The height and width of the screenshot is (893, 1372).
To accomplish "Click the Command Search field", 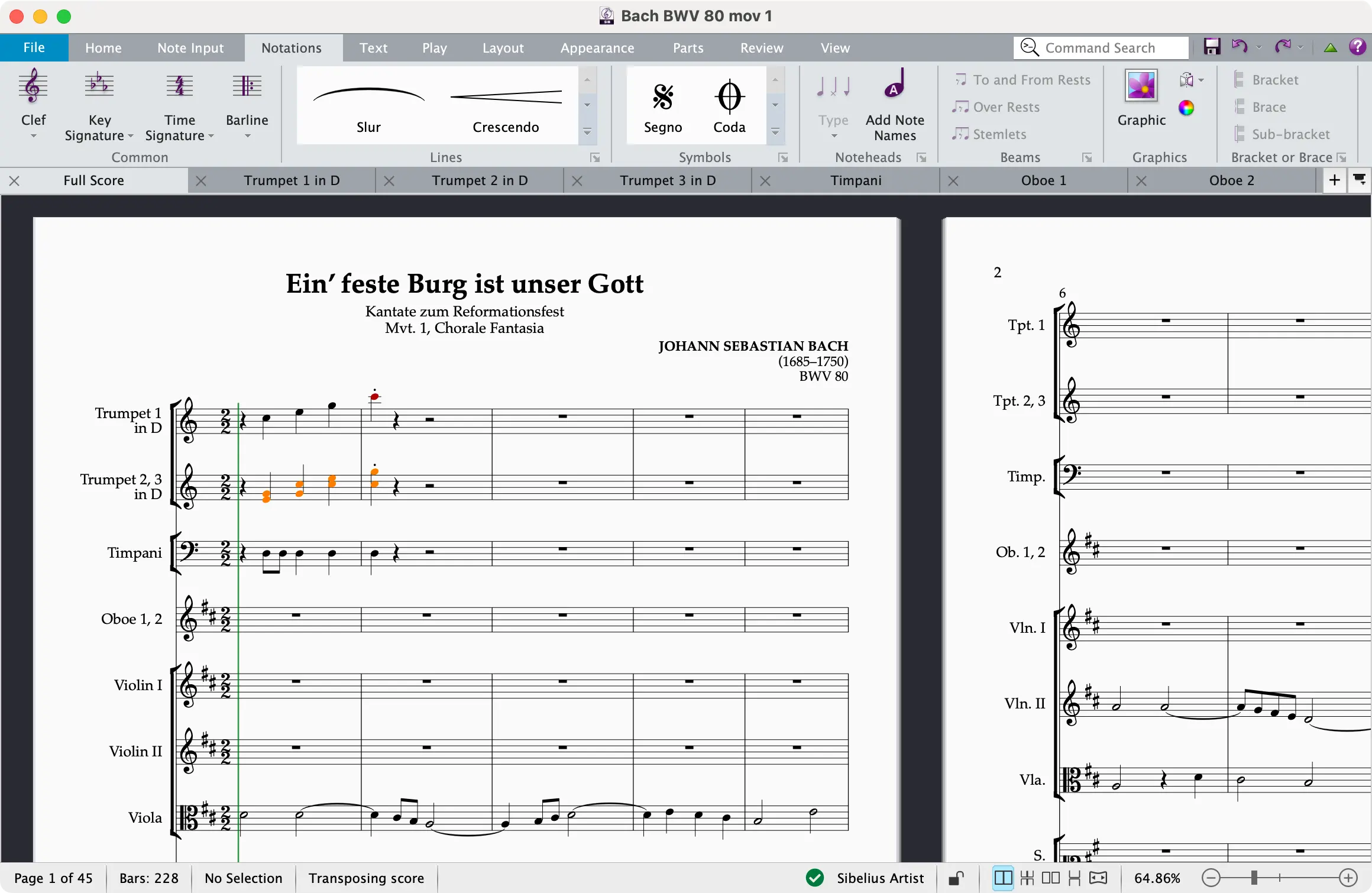I will pos(1100,48).
